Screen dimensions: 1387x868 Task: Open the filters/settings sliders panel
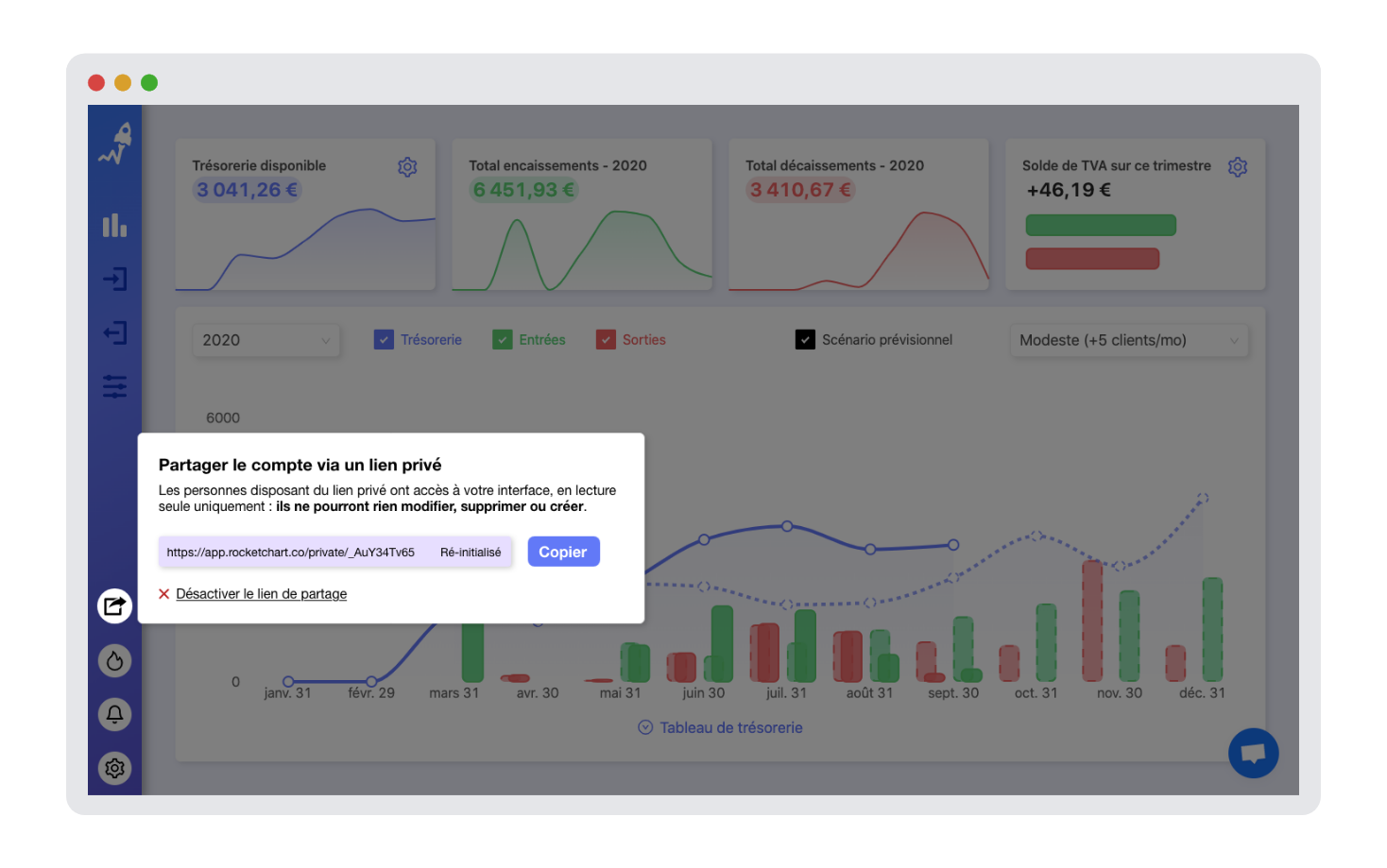[x=114, y=385]
